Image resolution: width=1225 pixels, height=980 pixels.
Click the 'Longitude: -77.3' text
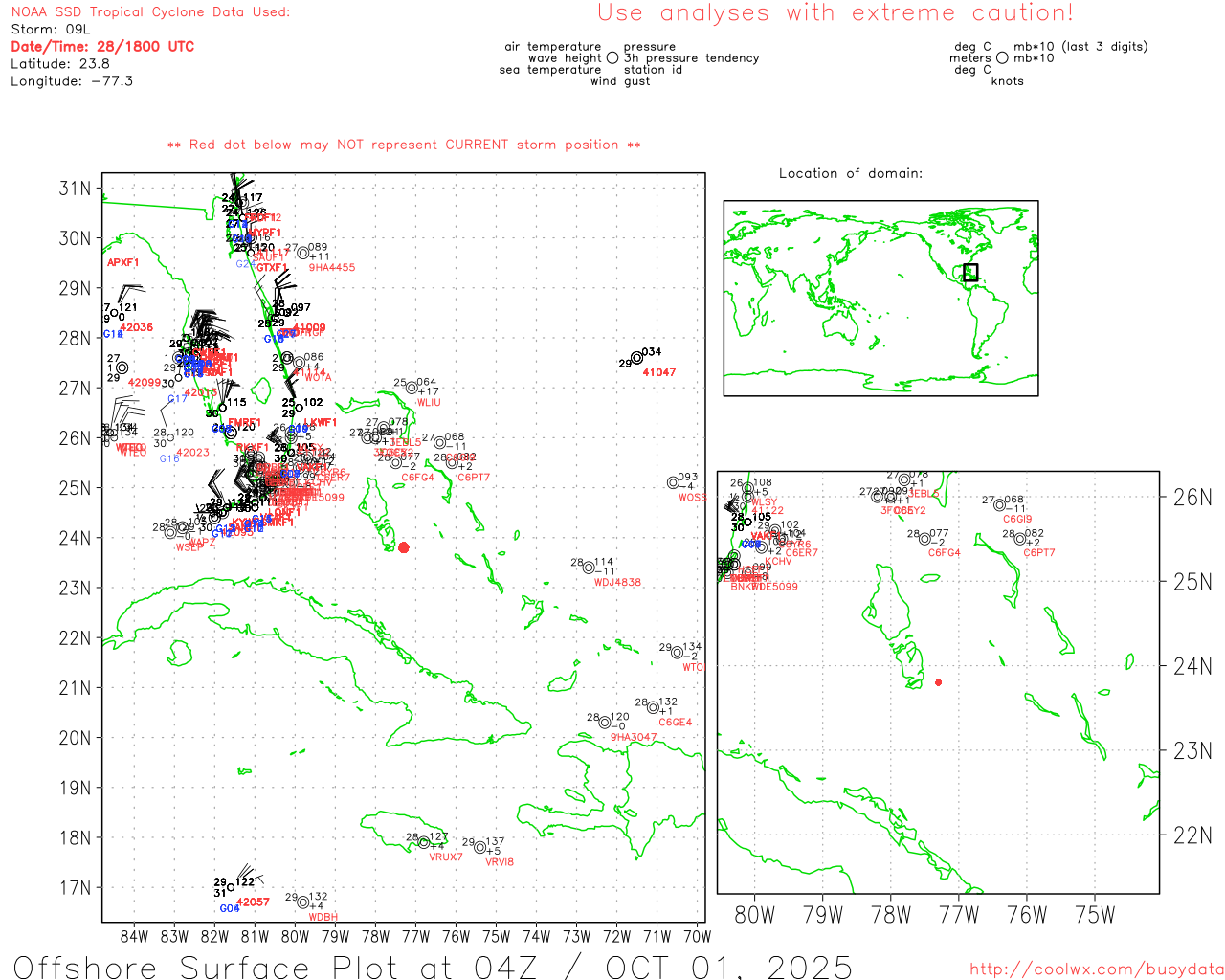[72, 81]
